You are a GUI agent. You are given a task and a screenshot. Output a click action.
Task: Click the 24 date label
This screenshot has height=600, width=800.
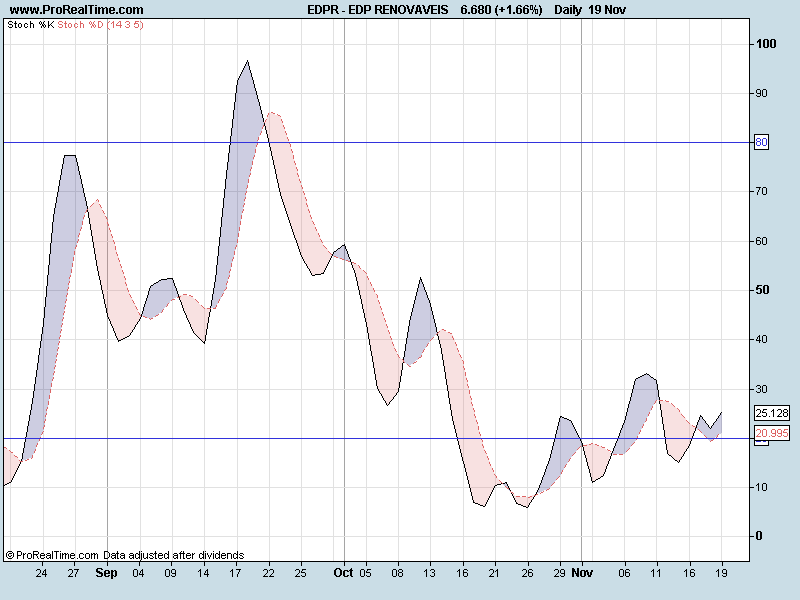pos(41,573)
